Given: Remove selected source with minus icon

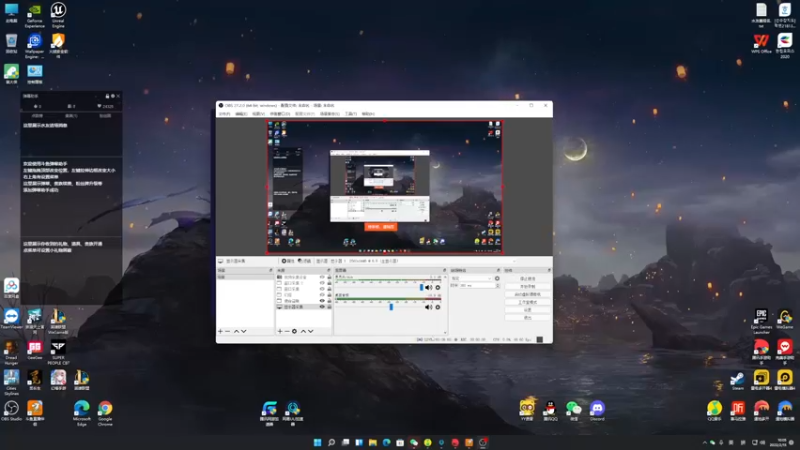Looking at the screenshot, I should click(287, 331).
